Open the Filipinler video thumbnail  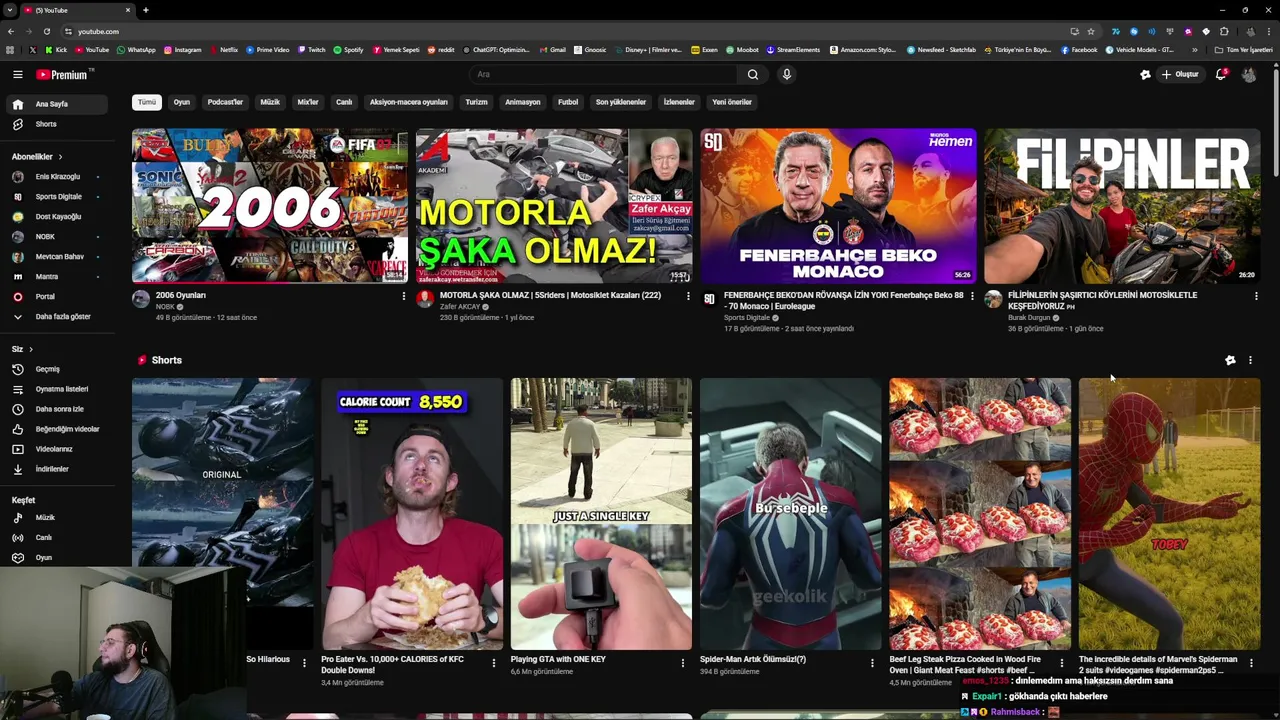point(1122,206)
